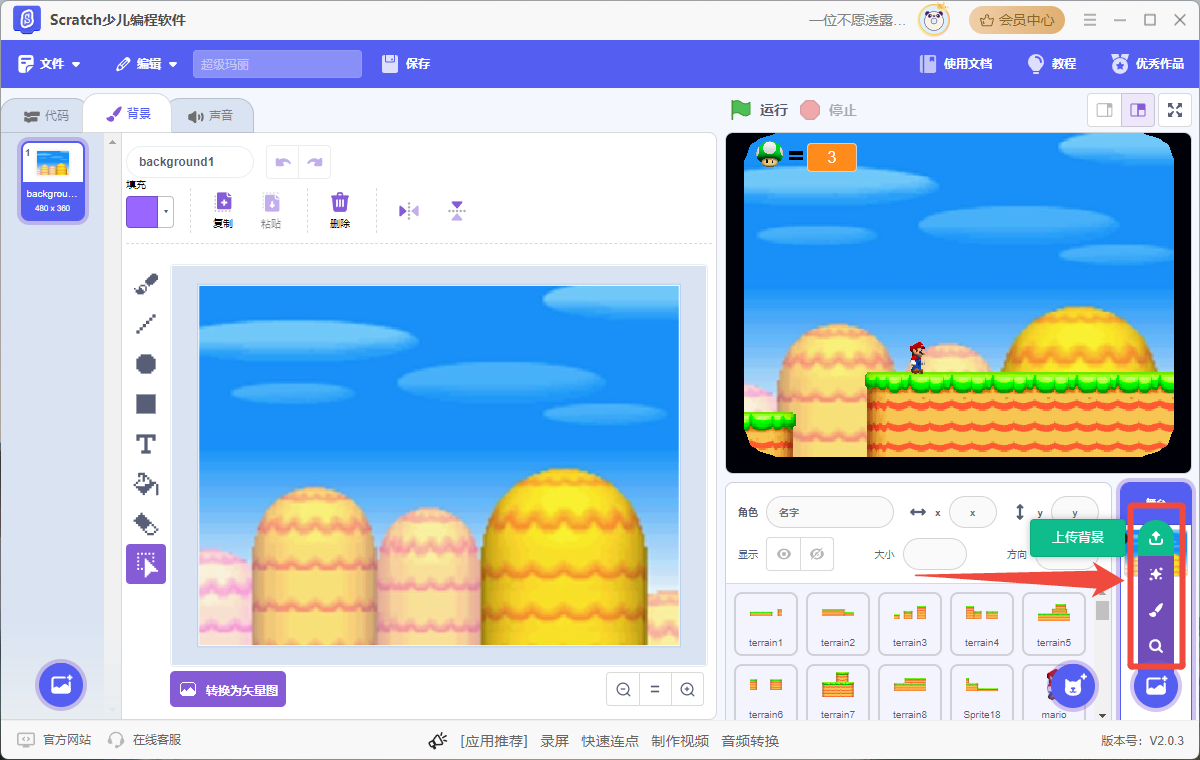Choose the surprise backdrop sparkle icon
Screen dimensions: 1200x760
click(1156, 574)
